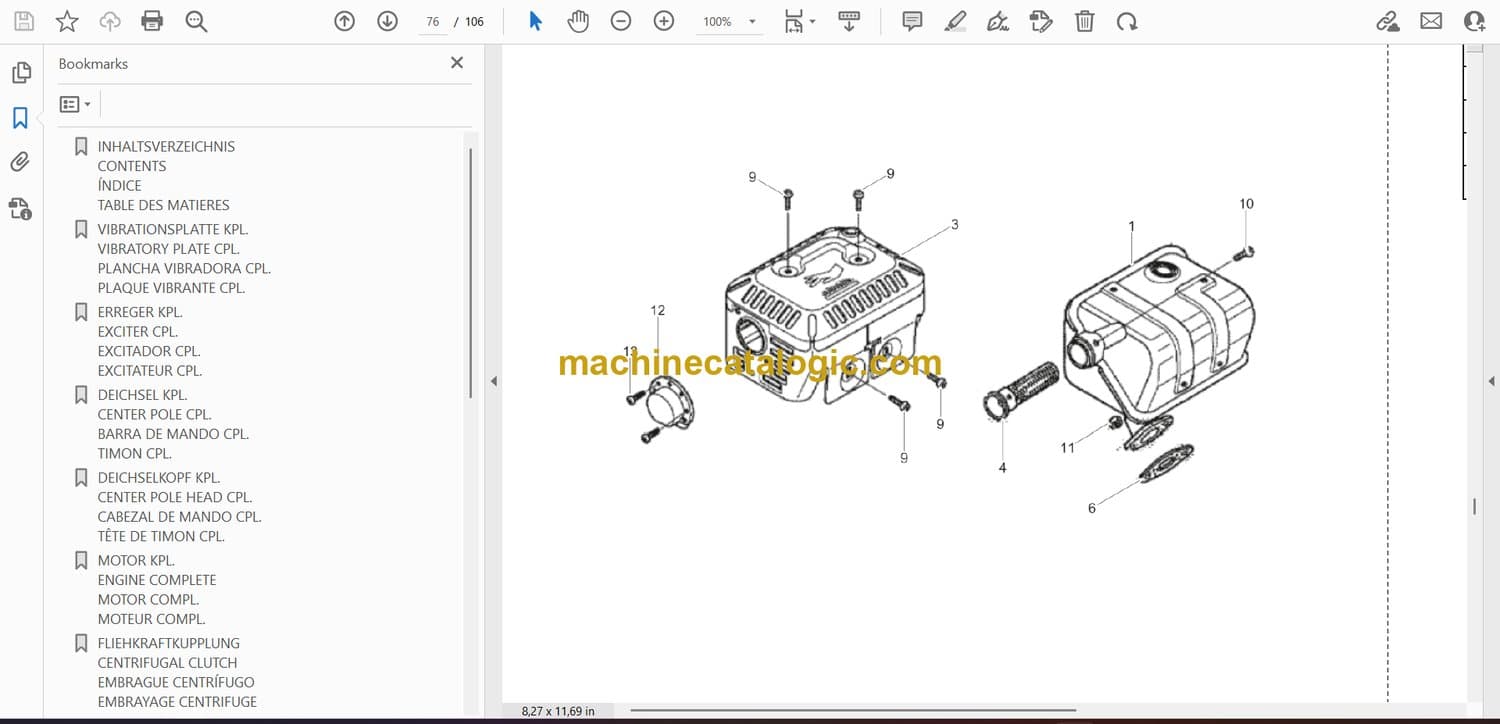Add a comment sticky note
This screenshot has width=1500, height=724.
(912, 21)
